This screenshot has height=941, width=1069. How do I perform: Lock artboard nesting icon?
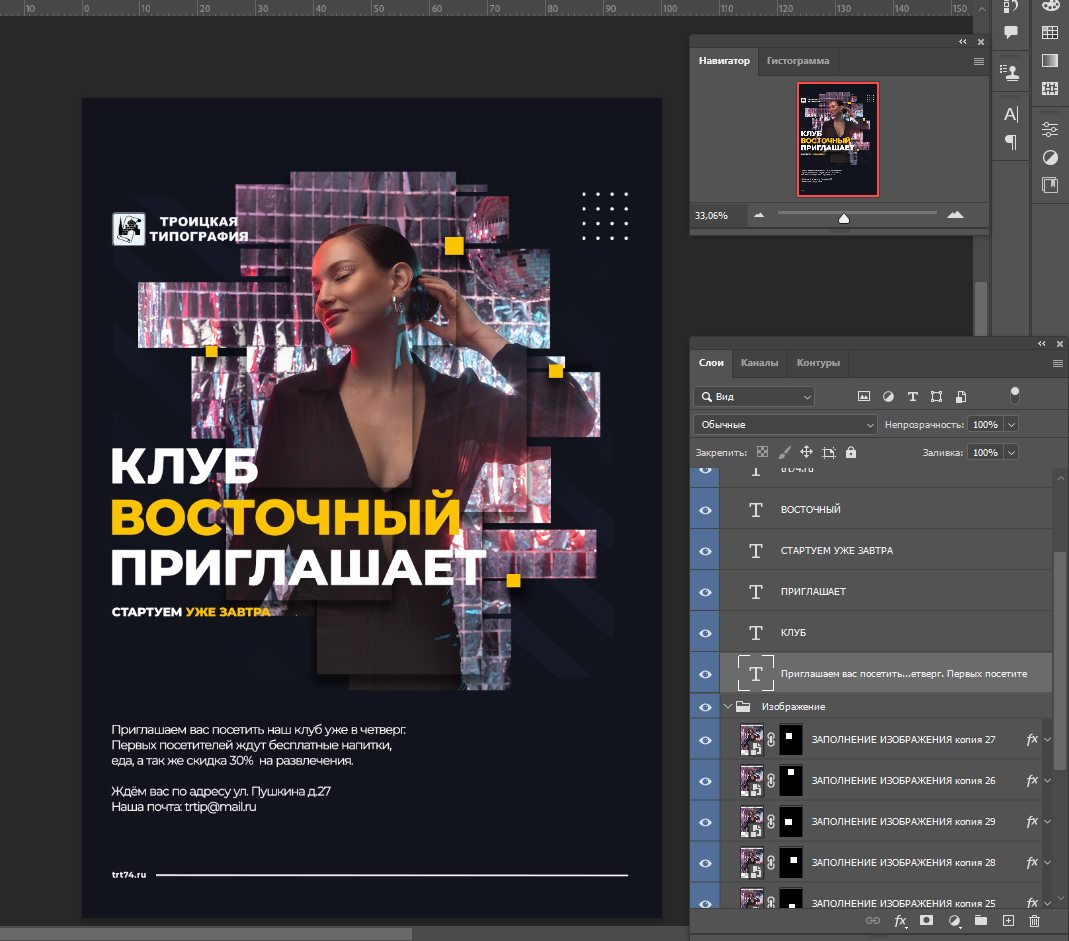(x=829, y=452)
